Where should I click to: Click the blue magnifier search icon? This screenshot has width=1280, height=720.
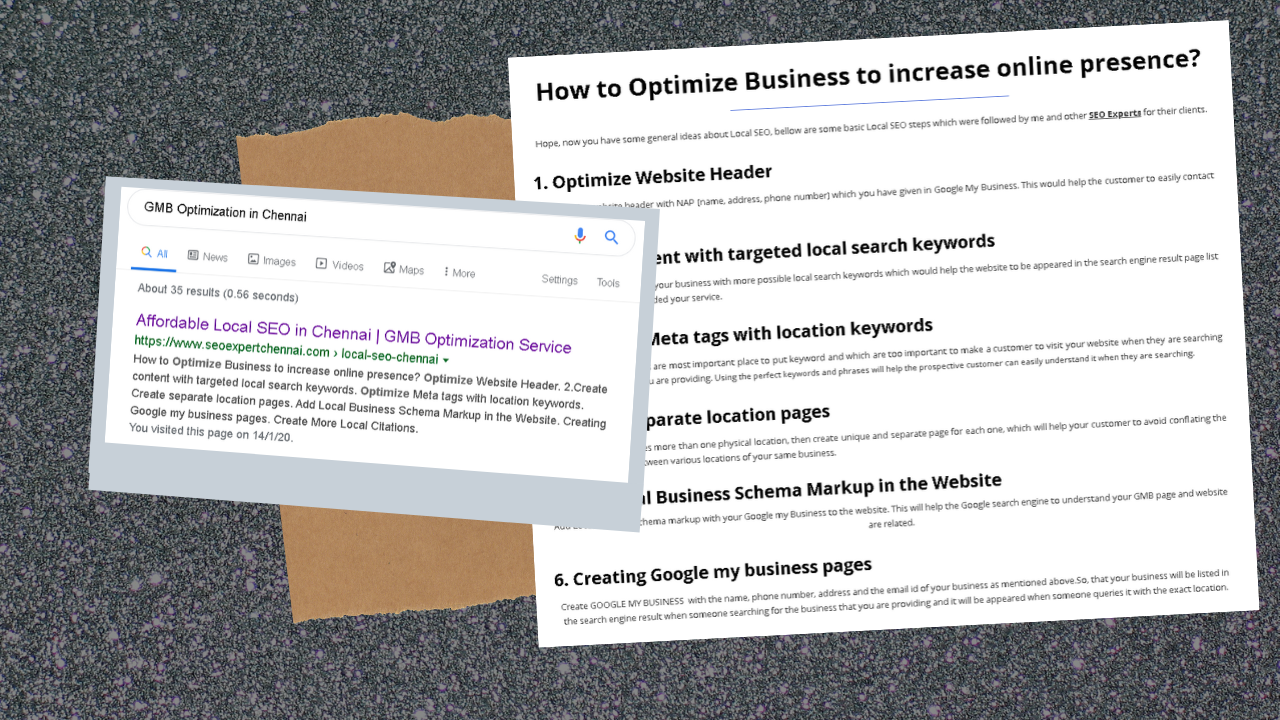point(611,237)
